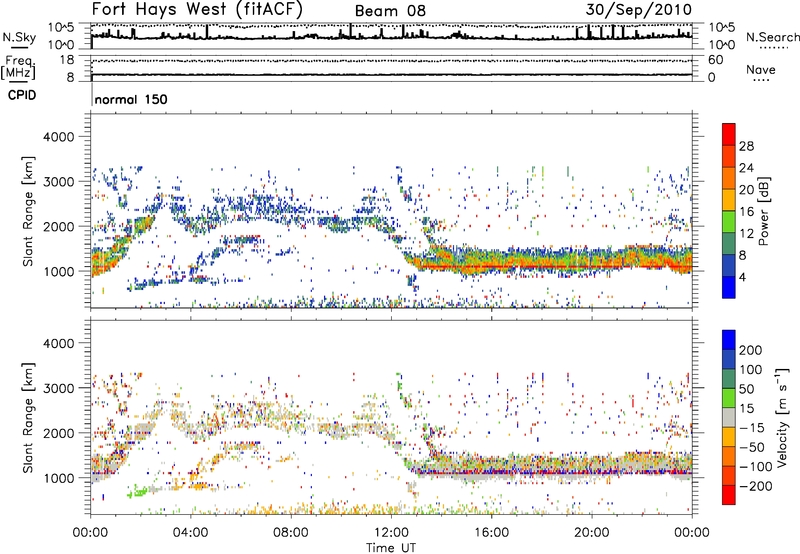Click the Nave legend label
This screenshot has height=554, width=800.
pyautogui.click(x=760, y=69)
